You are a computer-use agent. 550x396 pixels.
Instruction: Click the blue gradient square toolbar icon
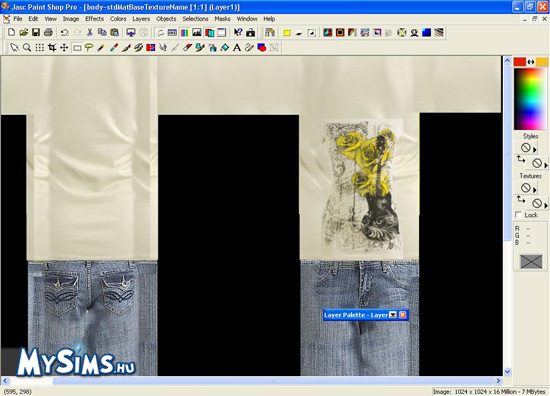427,33
